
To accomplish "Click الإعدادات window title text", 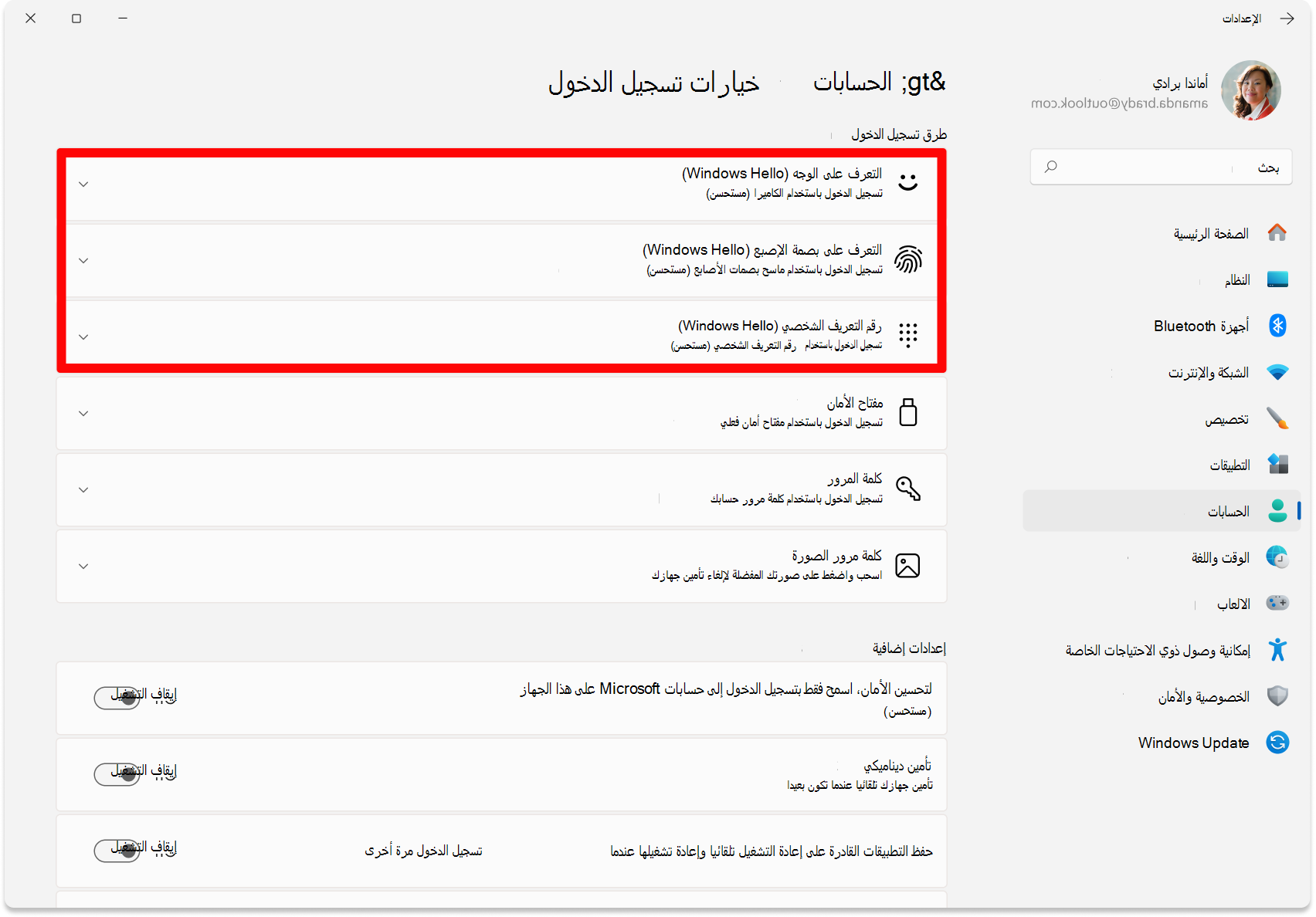I will (x=1242, y=19).
